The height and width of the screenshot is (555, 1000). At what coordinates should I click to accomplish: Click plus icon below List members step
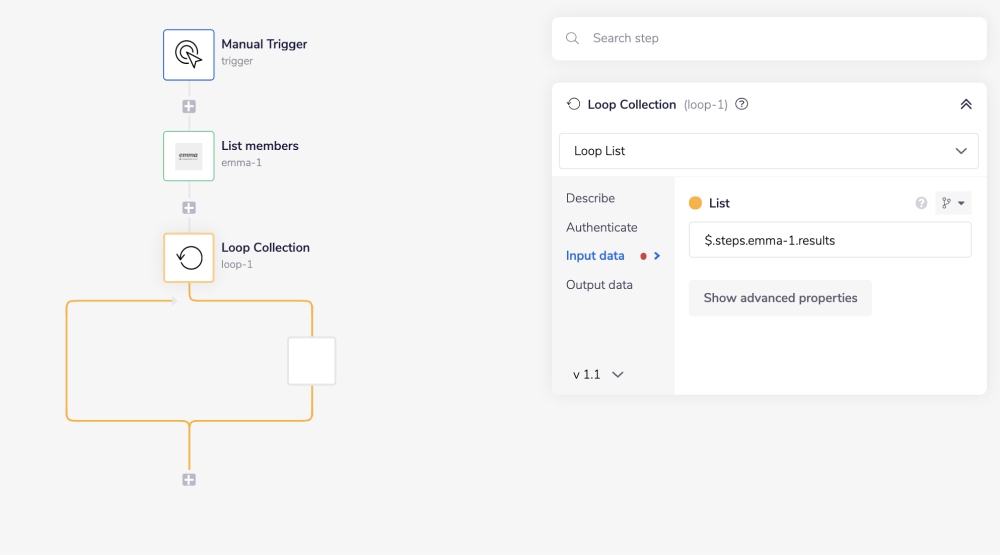coord(189,208)
